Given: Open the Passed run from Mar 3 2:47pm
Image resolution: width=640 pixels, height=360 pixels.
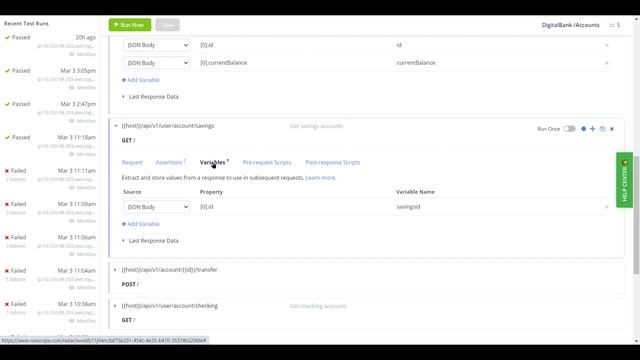Looking at the screenshot, I should [x=50, y=112].
